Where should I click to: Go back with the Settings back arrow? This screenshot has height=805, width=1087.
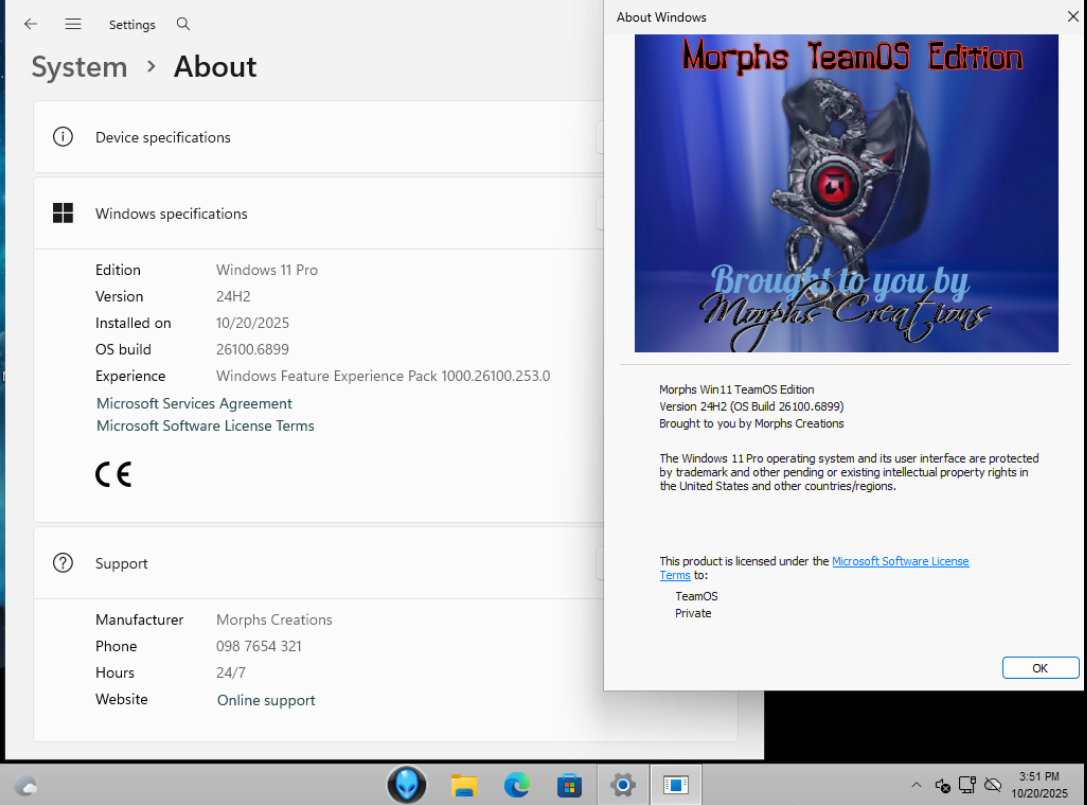30,24
